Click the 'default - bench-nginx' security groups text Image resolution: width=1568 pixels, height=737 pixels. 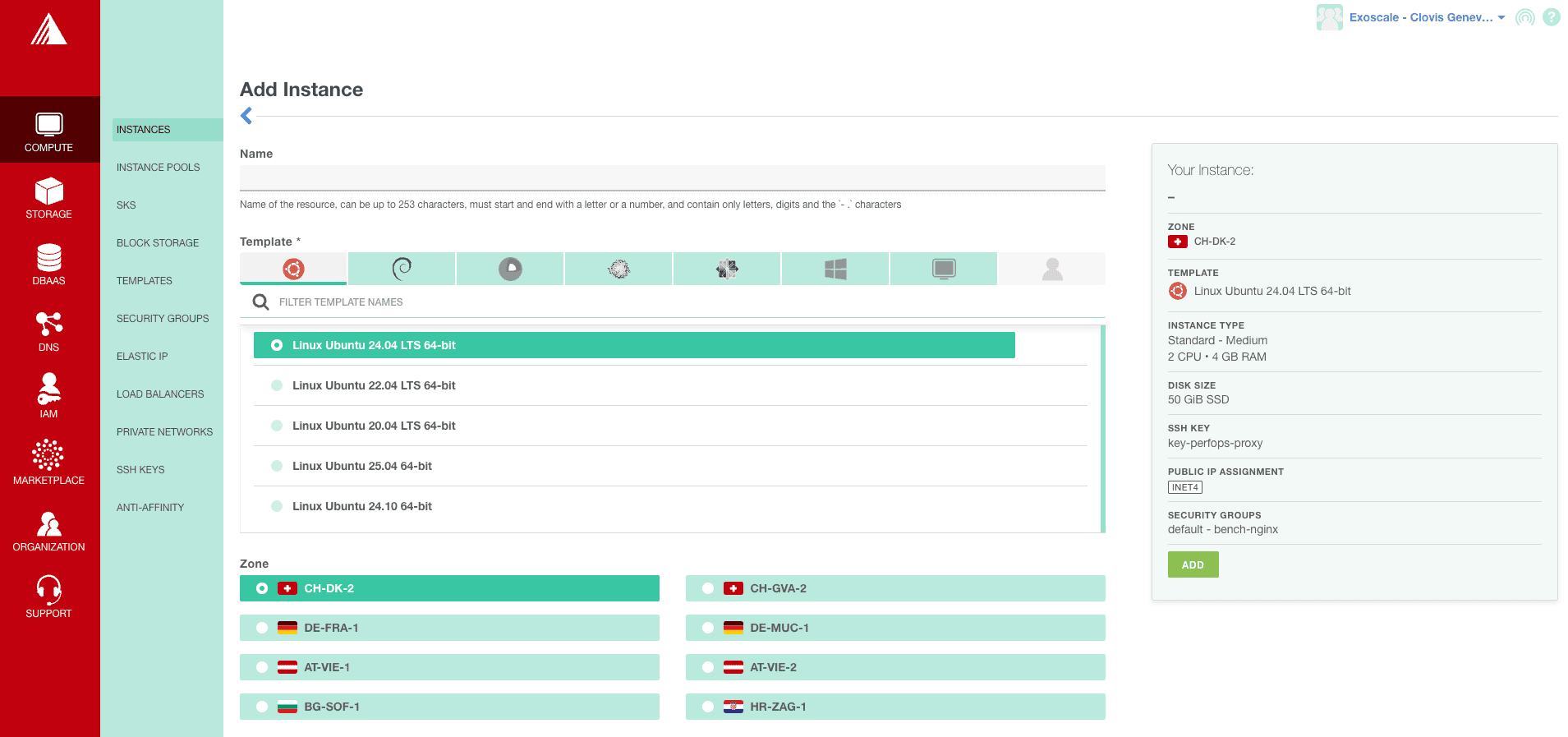1223,529
